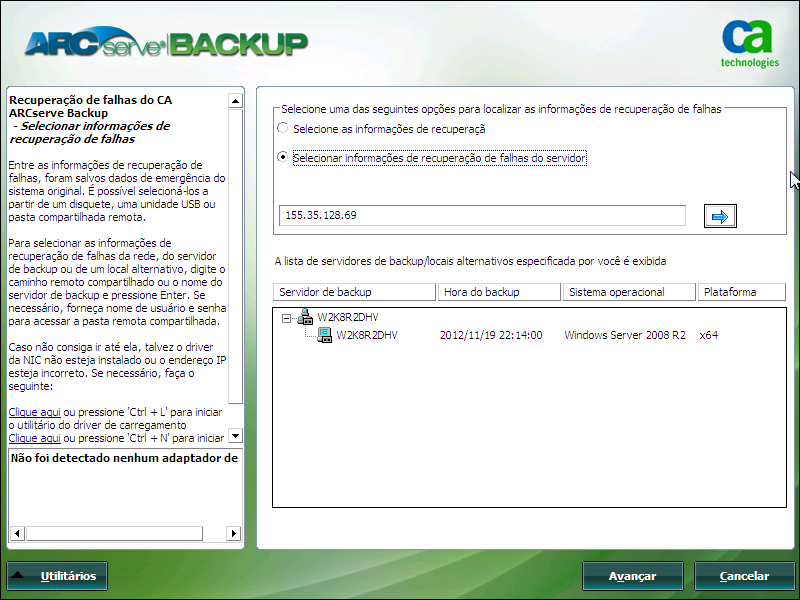Click the ARCserve Backup logo
This screenshot has height=600, width=800.
tap(166, 43)
